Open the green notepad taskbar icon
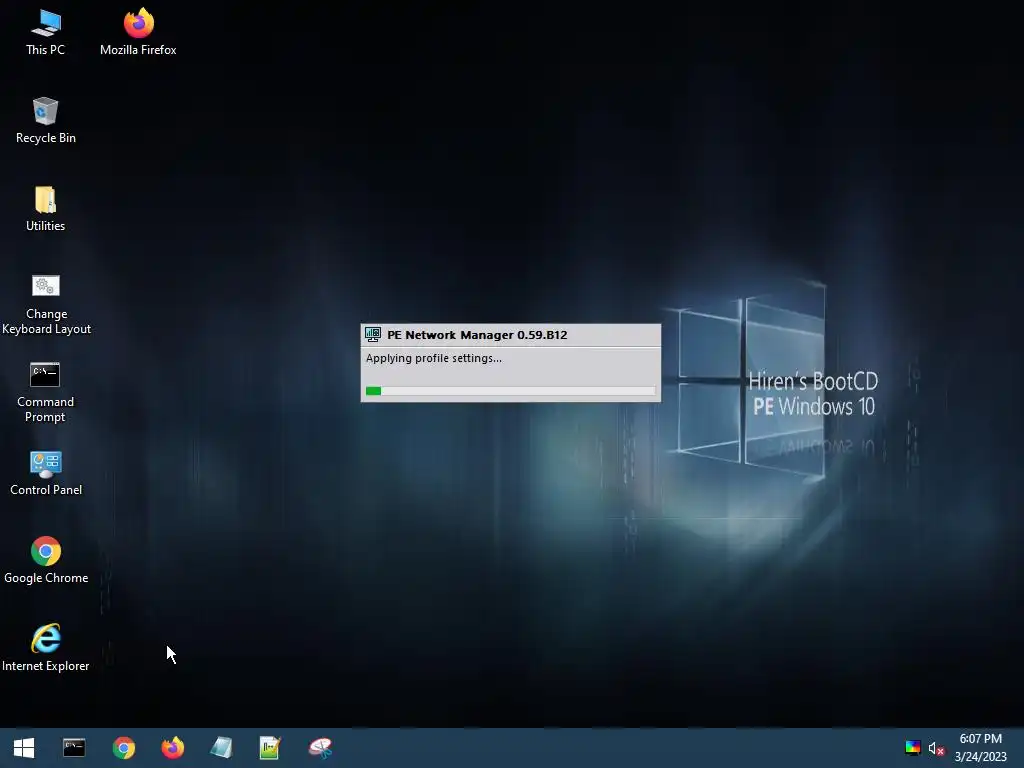Screen dimensions: 1024x768 coord(270,748)
